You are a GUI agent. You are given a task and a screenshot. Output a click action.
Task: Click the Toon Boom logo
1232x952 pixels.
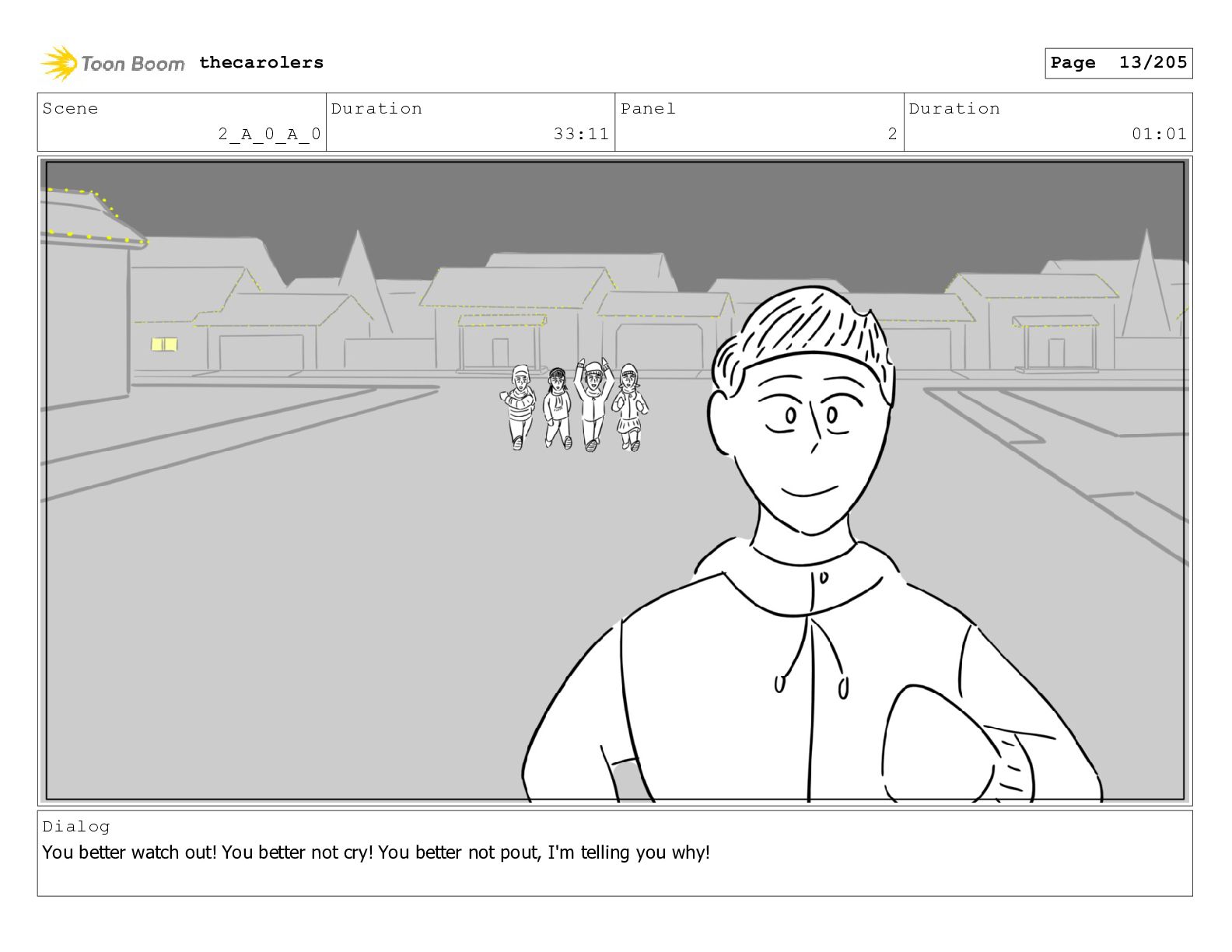113,63
